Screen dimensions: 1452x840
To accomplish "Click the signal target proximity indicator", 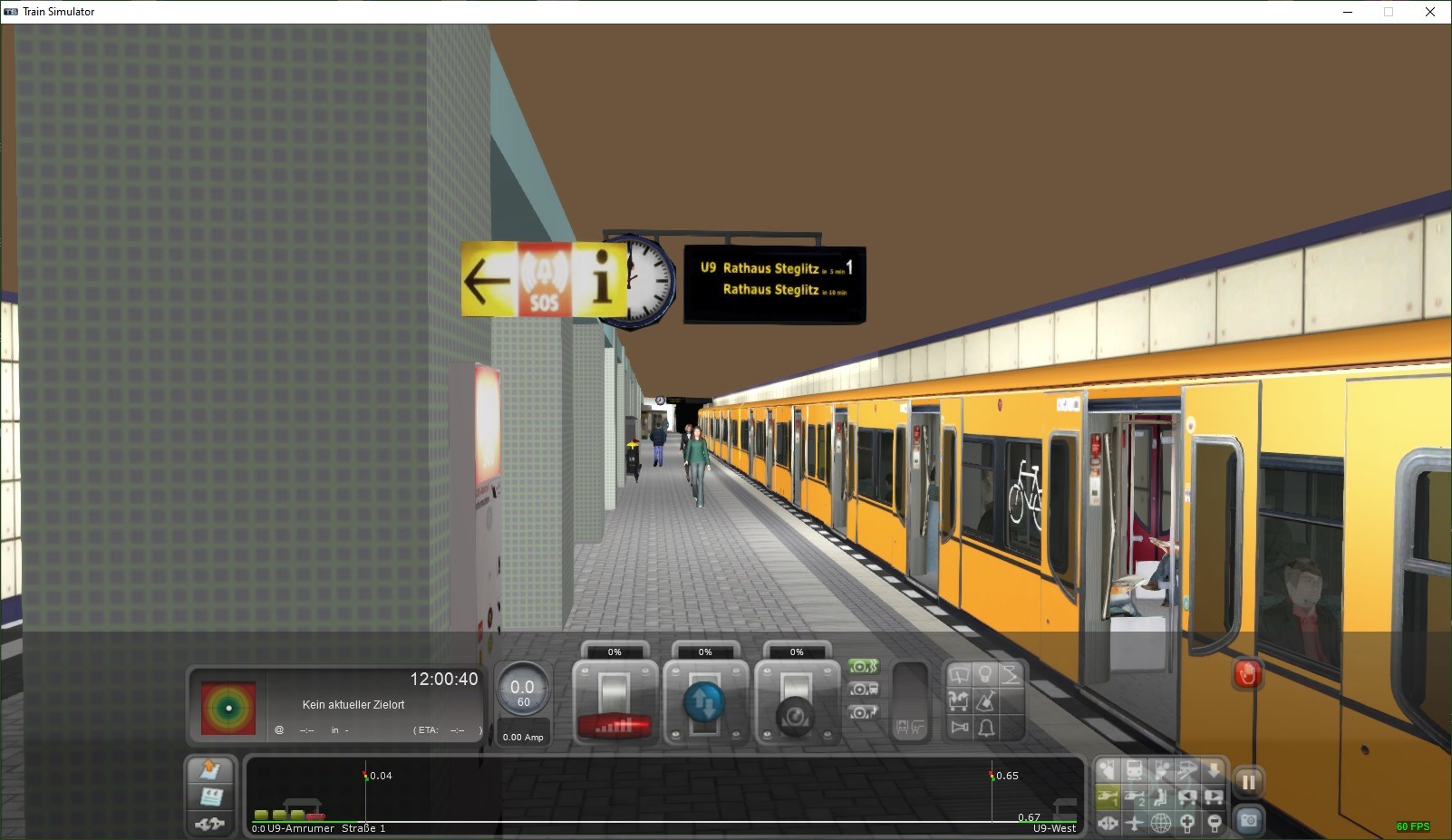I will (227, 708).
